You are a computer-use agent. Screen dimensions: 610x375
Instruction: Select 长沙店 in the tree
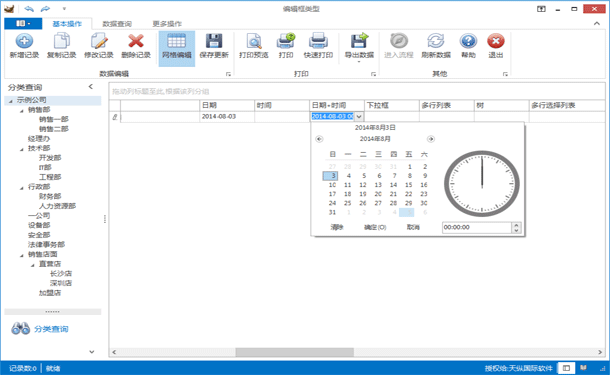click(x=61, y=273)
